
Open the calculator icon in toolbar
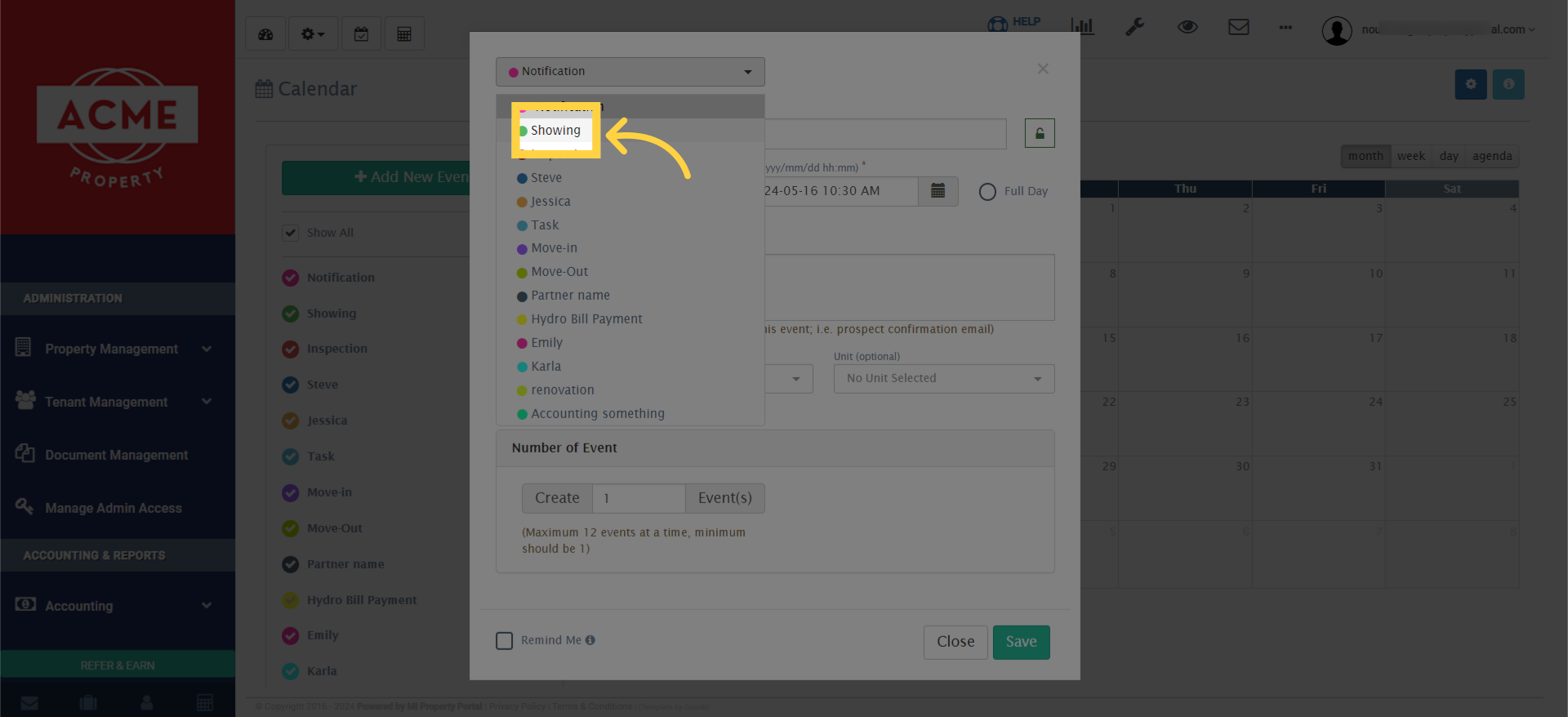(403, 34)
